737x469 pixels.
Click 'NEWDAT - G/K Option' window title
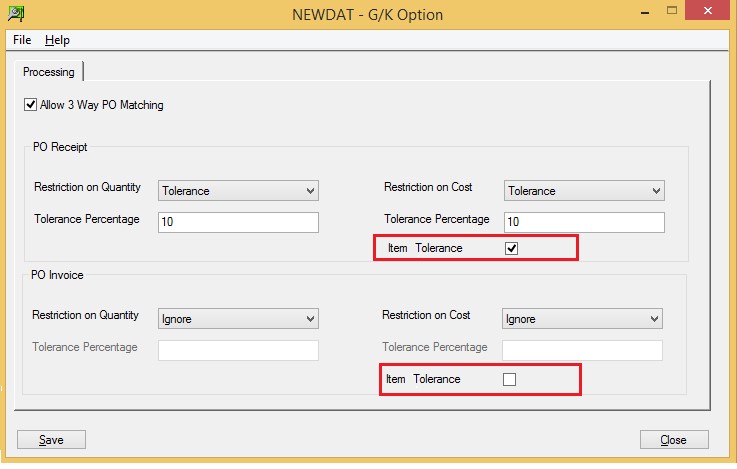pyautogui.click(x=368, y=15)
